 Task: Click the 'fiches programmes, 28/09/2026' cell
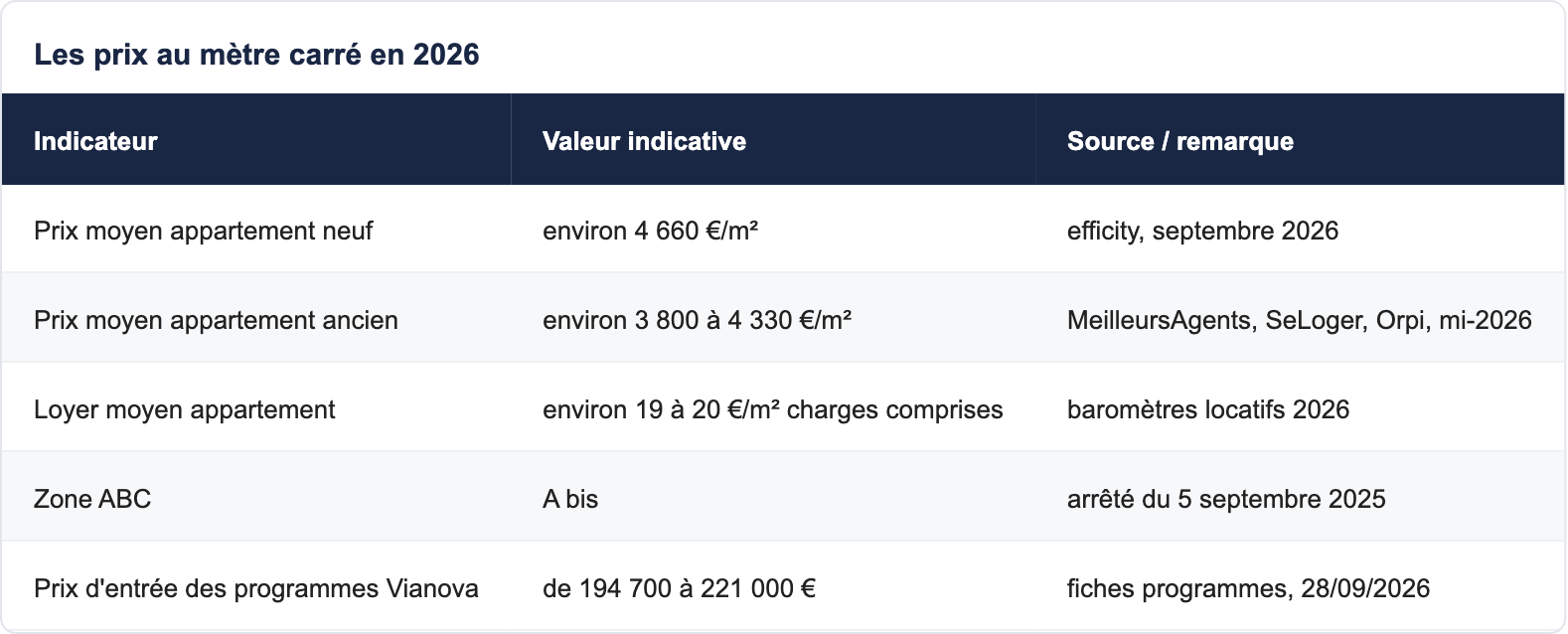[x=1300, y=587]
